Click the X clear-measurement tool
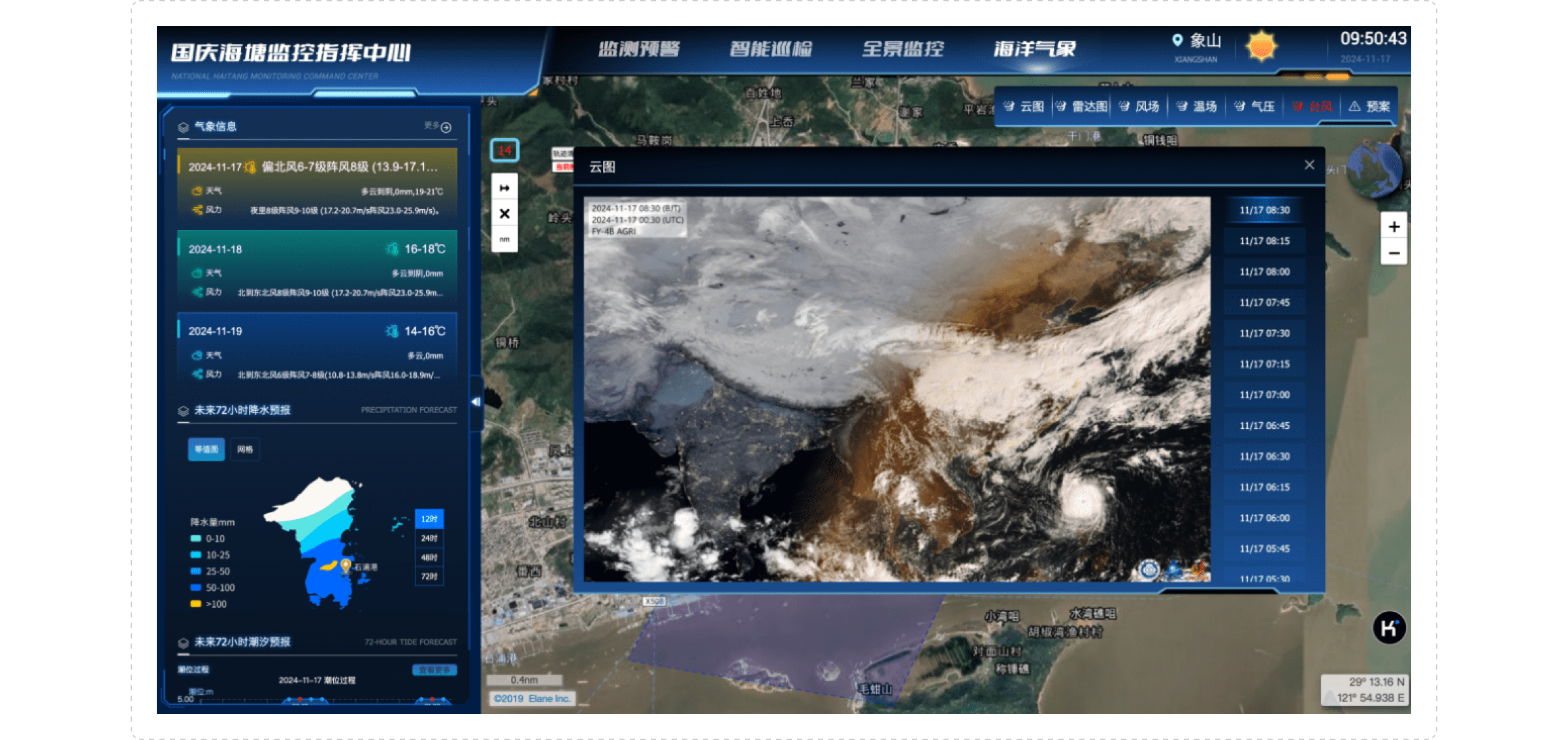The height and width of the screenshot is (740, 1568). (x=504, y=214)
